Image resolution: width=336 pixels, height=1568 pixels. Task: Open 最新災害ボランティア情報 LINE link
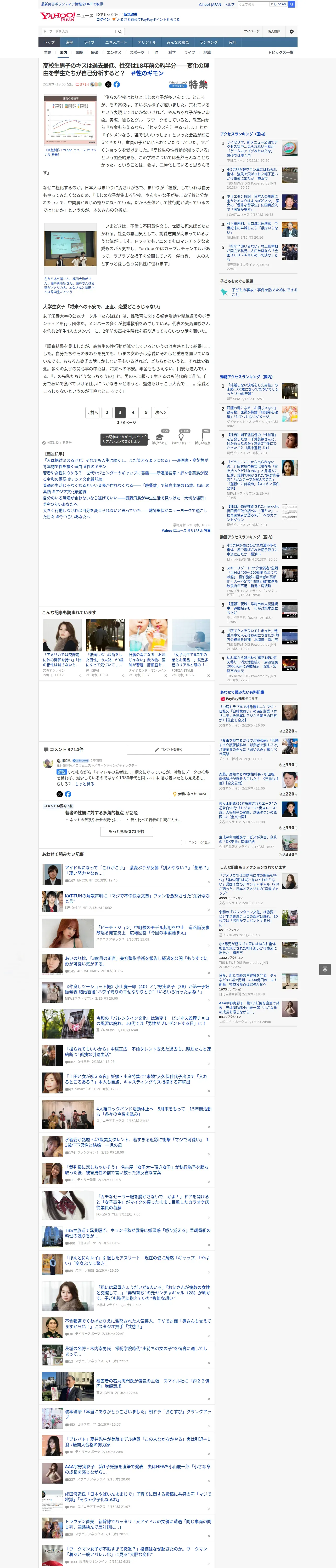pos(72,4)
